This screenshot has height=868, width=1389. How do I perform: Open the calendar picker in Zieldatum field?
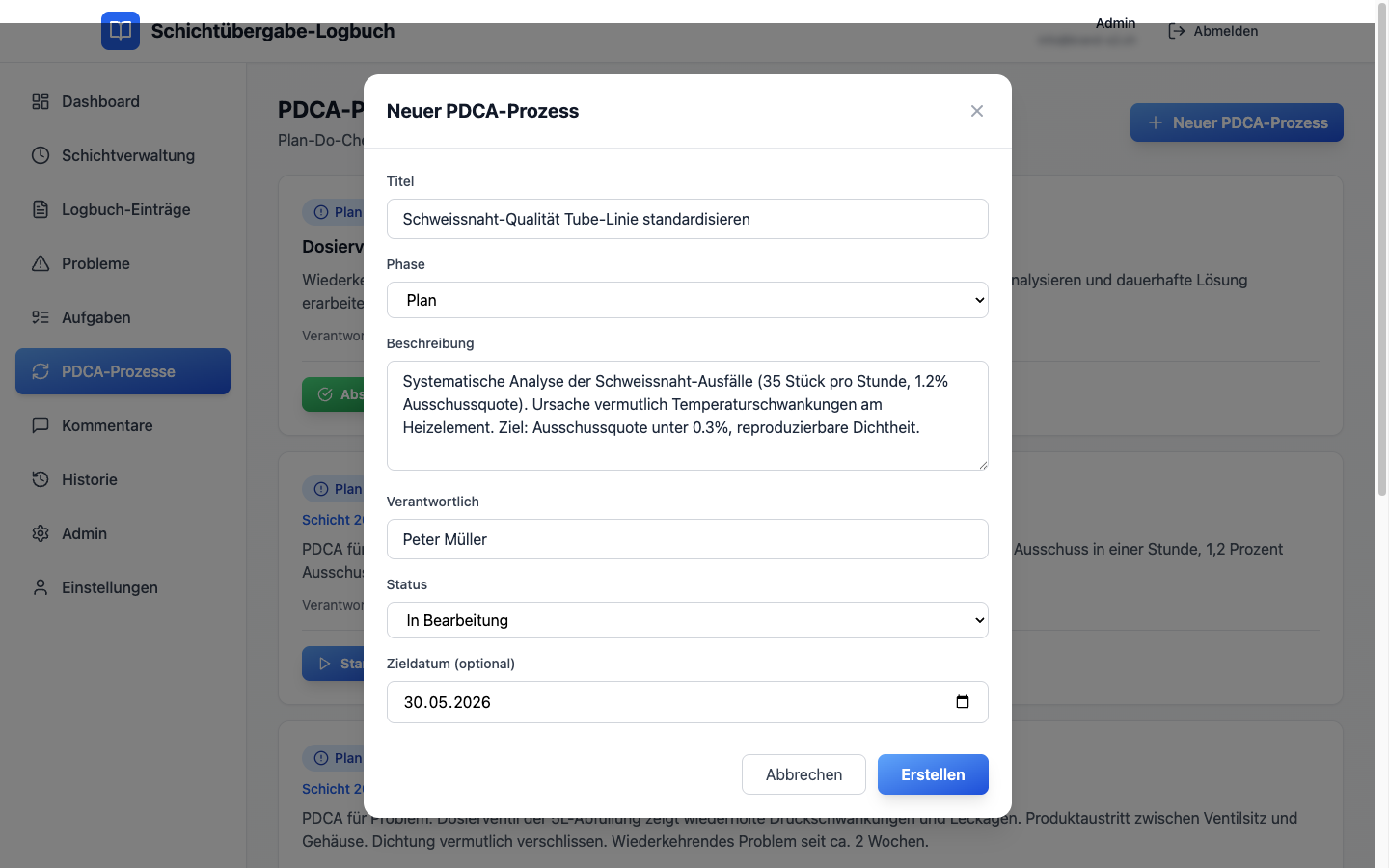point(962,702)
